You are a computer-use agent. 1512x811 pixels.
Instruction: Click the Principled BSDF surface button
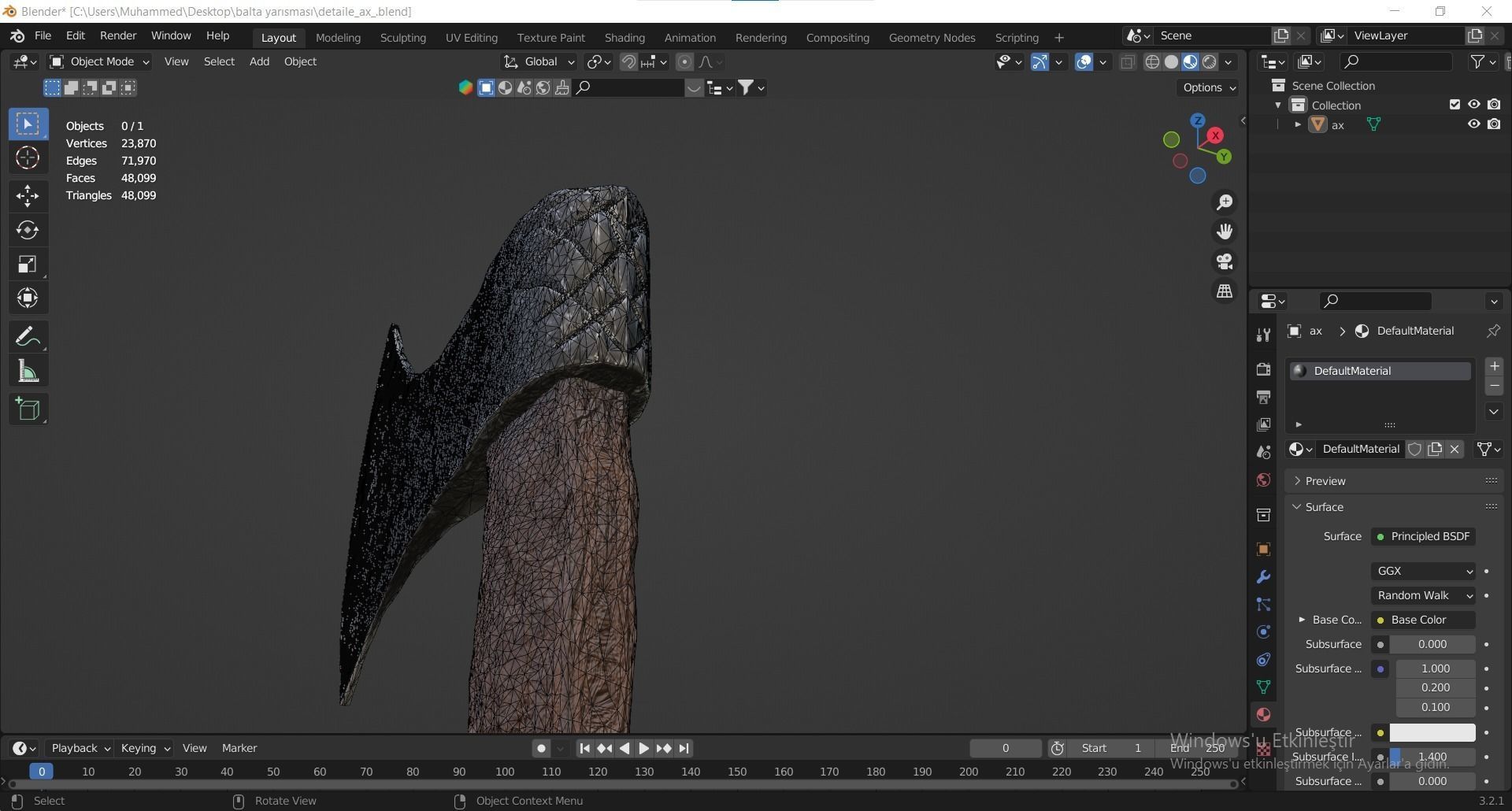(x=1423, y=536)
